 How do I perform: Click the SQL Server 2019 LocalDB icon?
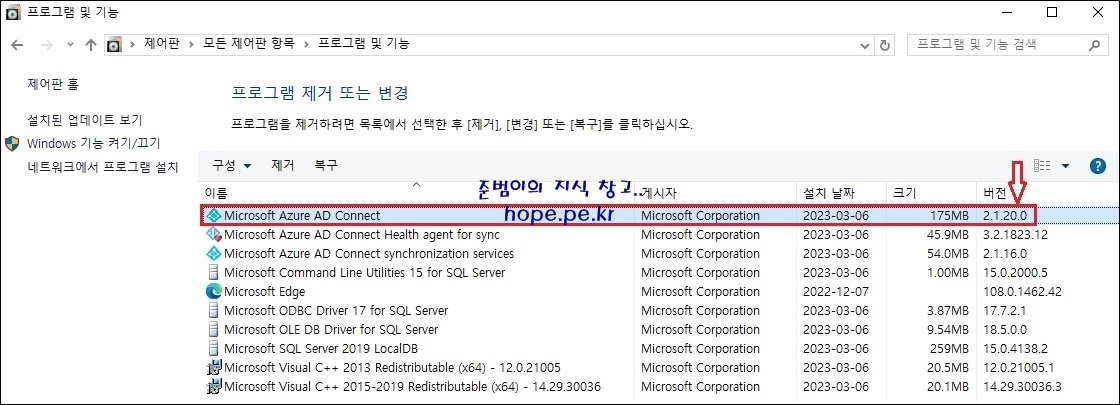coord(214,349)
